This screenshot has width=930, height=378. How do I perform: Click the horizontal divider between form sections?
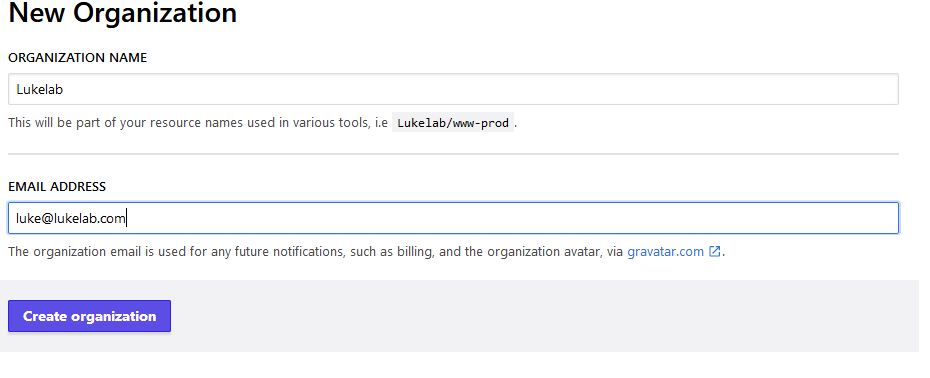[453, 154]
